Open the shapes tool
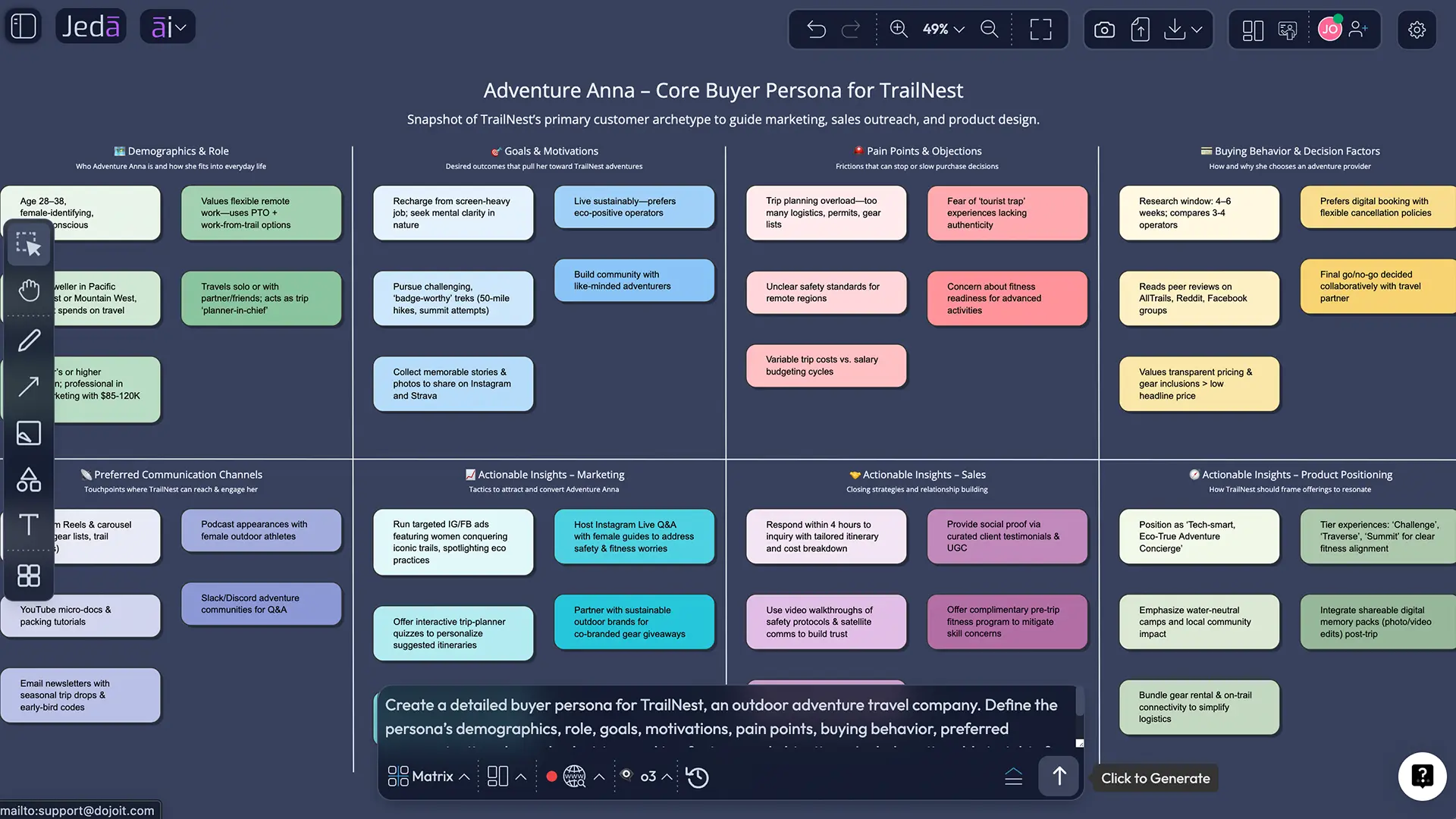Image resolution: width=1456 pixels, height=819 pixels. point(29,479)
